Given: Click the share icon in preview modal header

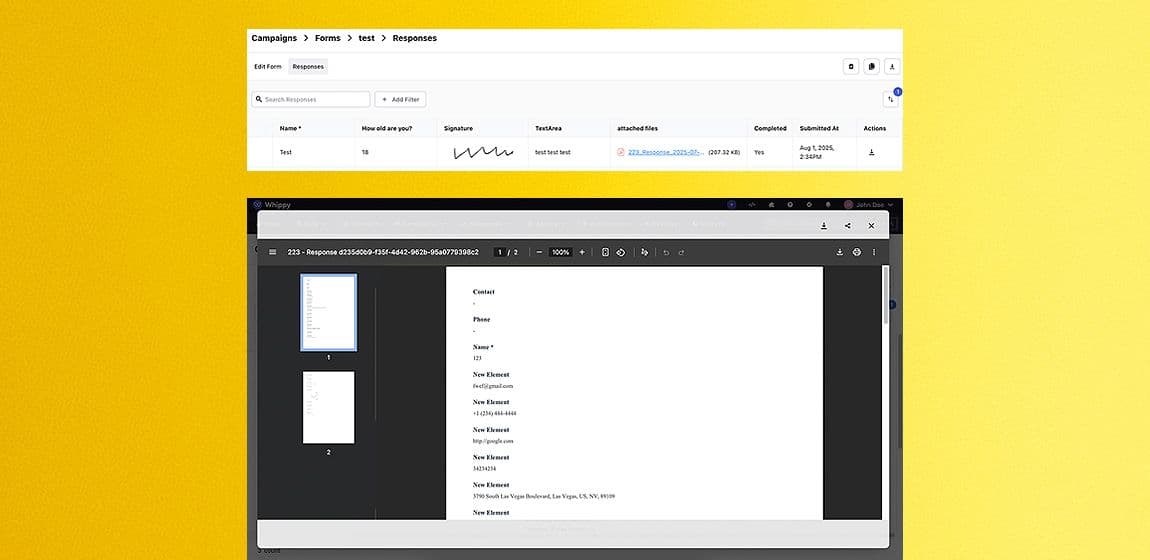Looking at the screenshot, I should [848, 226].
